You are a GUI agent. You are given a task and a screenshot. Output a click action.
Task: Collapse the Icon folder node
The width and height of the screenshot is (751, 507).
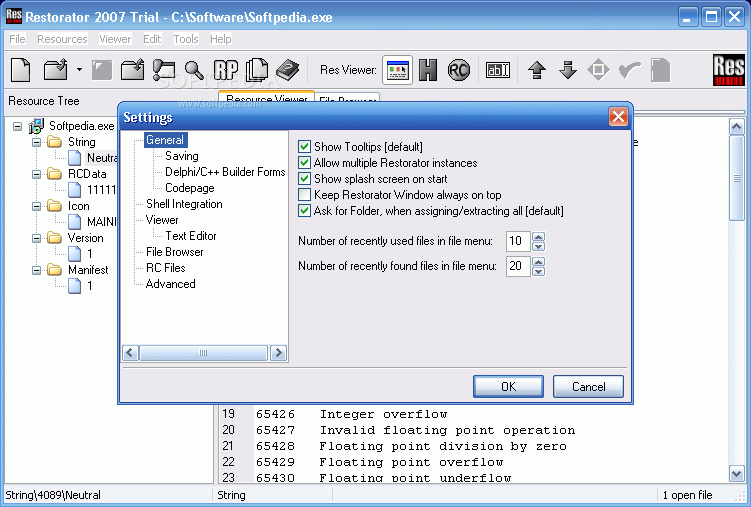tap(36, 206)
